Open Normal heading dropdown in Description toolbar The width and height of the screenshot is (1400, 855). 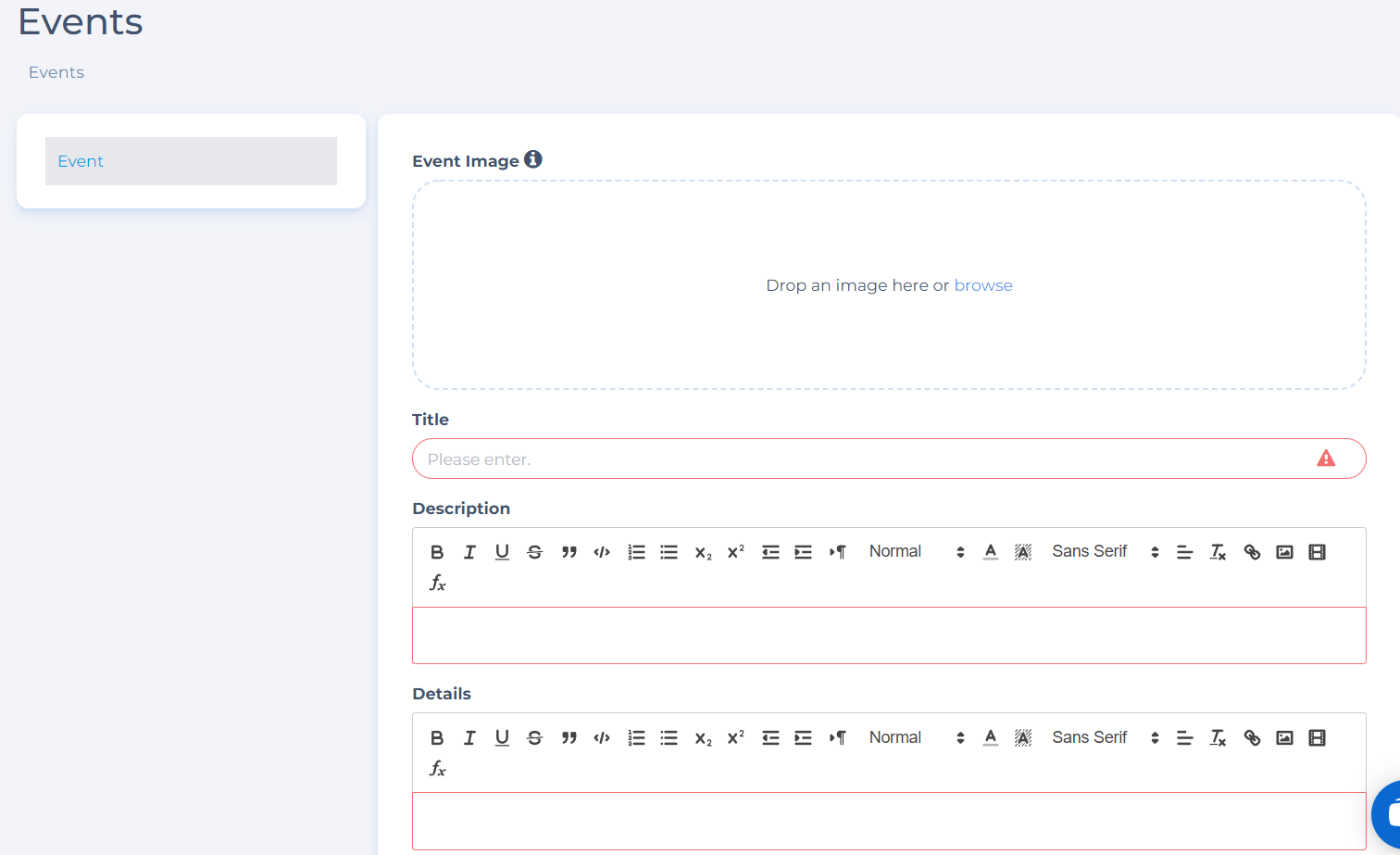(x=916, y=552)
